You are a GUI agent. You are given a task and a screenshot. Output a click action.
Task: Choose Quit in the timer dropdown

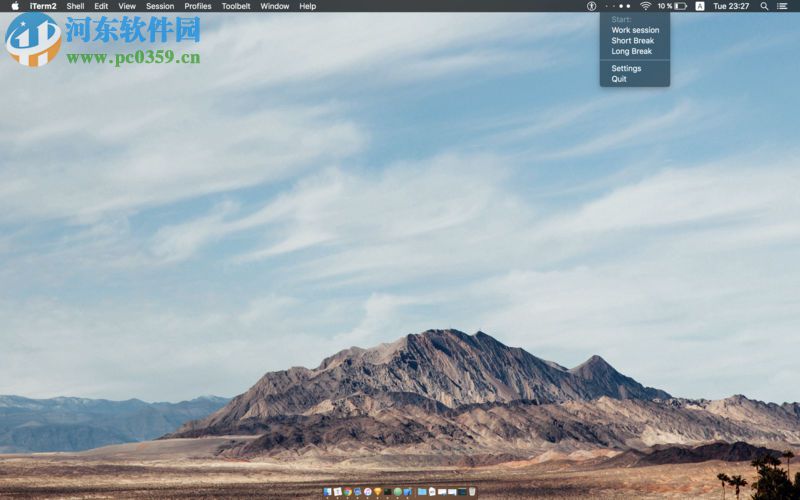pos(619,79)
